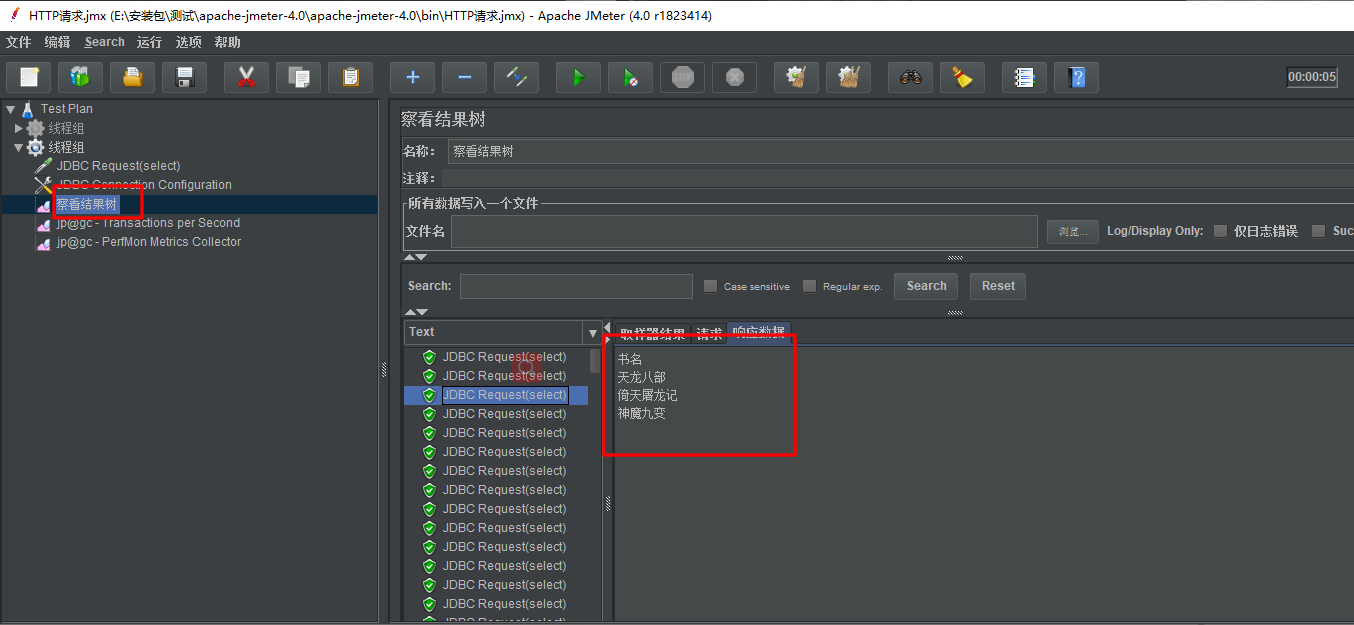Open the 编辑 menu
The height and width of the screenshot is (625, 1354).
[58, 42]
